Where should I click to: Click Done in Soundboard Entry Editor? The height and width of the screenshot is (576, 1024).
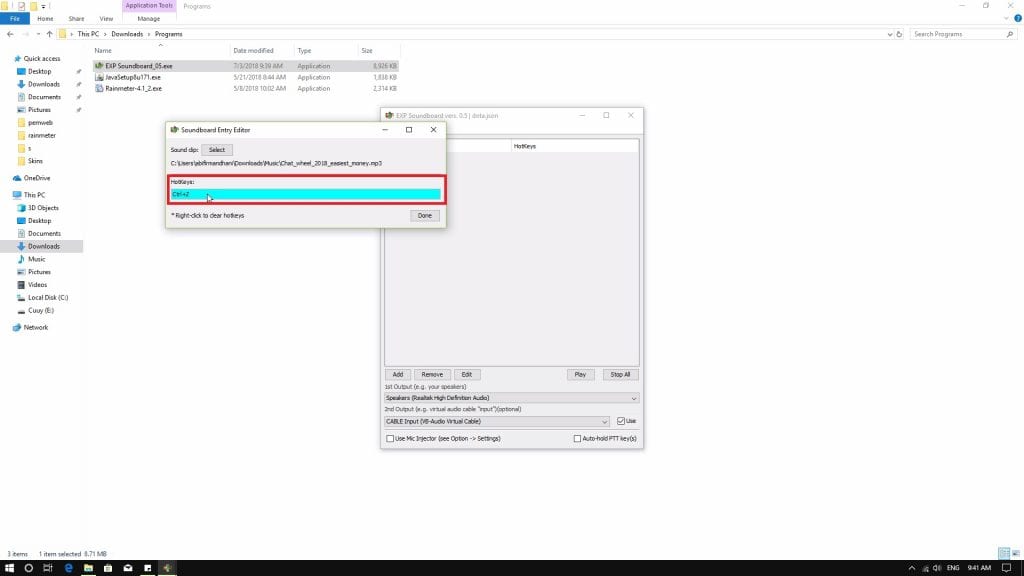[x=424, y=216]
